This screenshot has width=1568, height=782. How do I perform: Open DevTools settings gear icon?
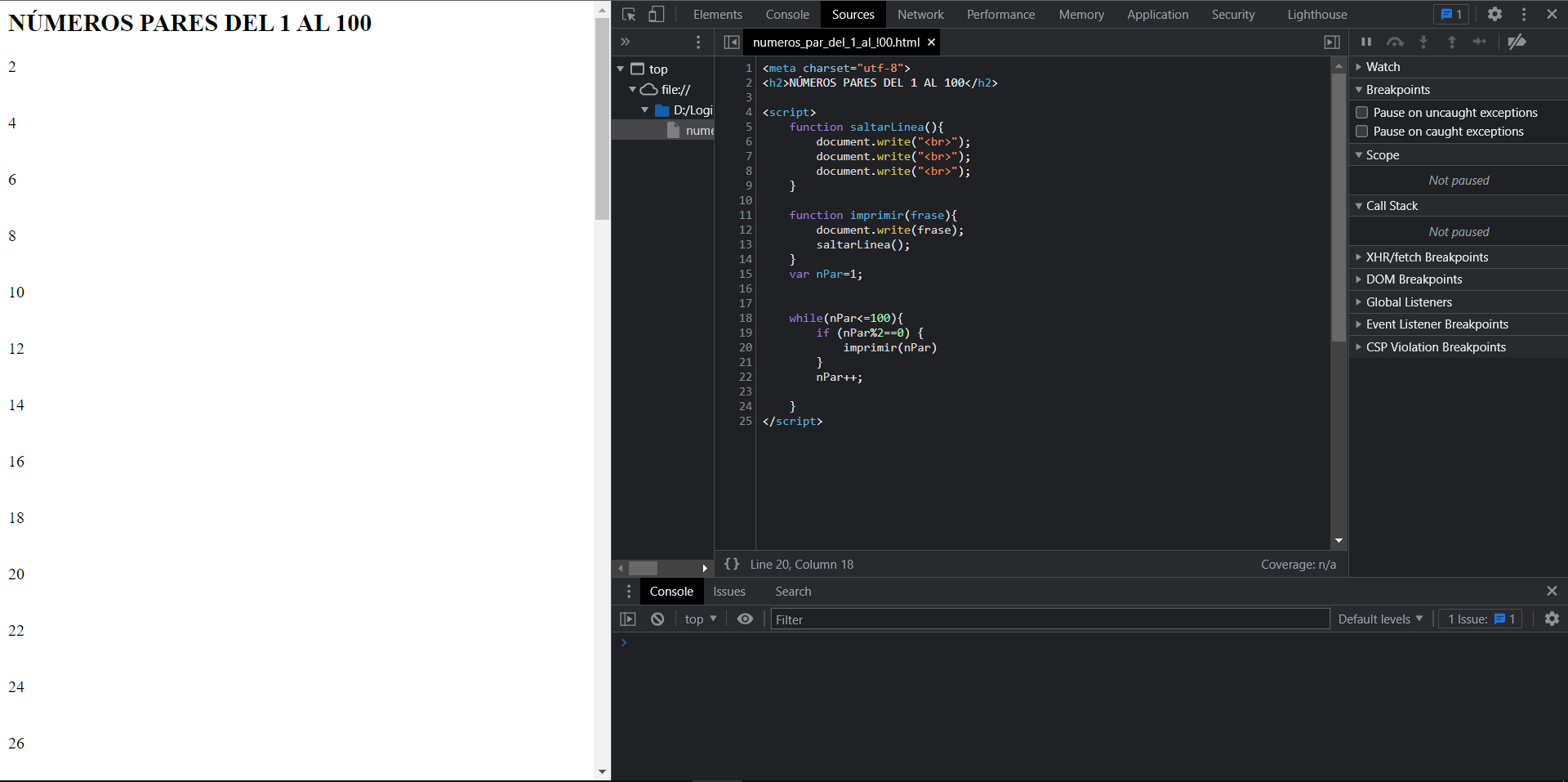1494,14
